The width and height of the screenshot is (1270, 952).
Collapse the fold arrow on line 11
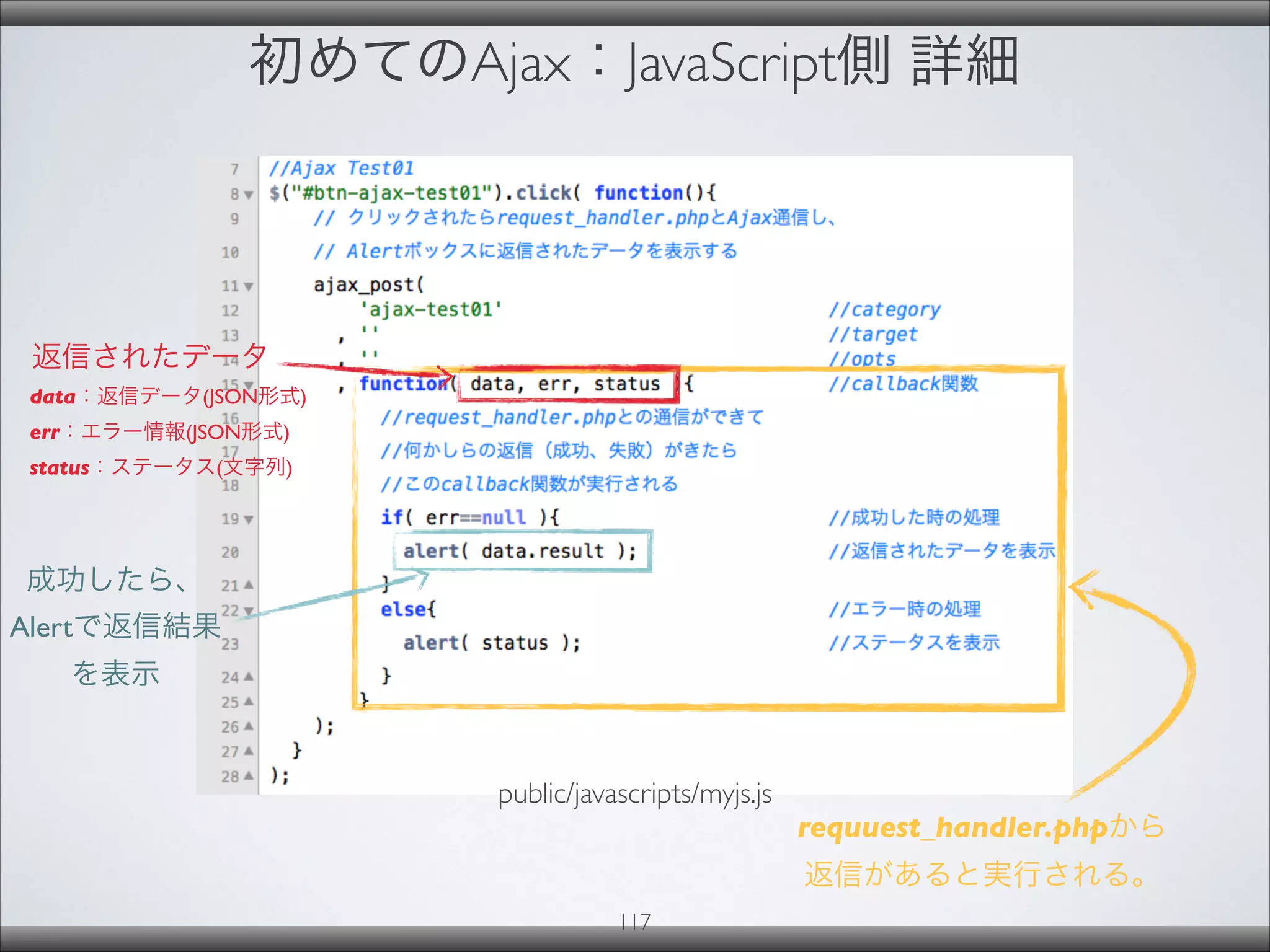(249, 286)
